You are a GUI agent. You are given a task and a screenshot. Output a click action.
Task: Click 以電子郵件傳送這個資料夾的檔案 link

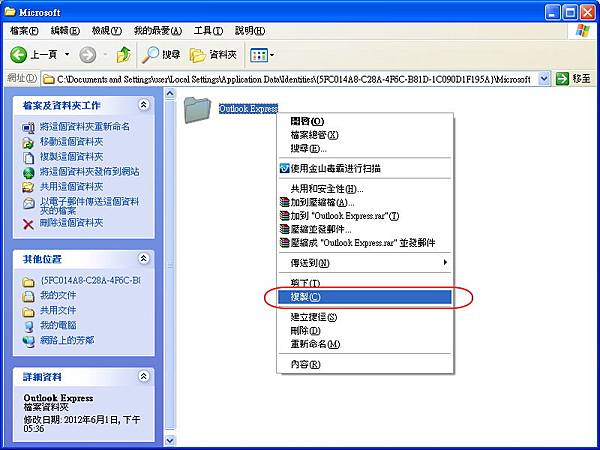click(90, 206)
